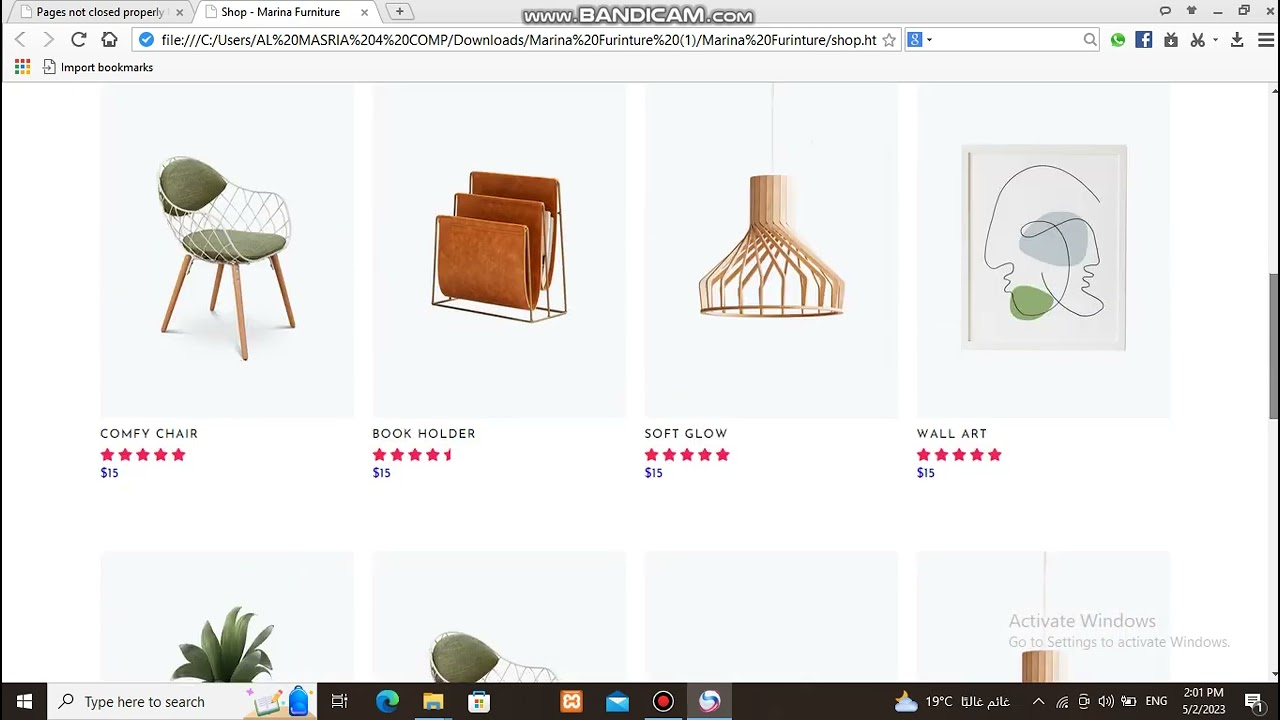Reload the shop page
1280x720 pixels.
pos(78,40)
